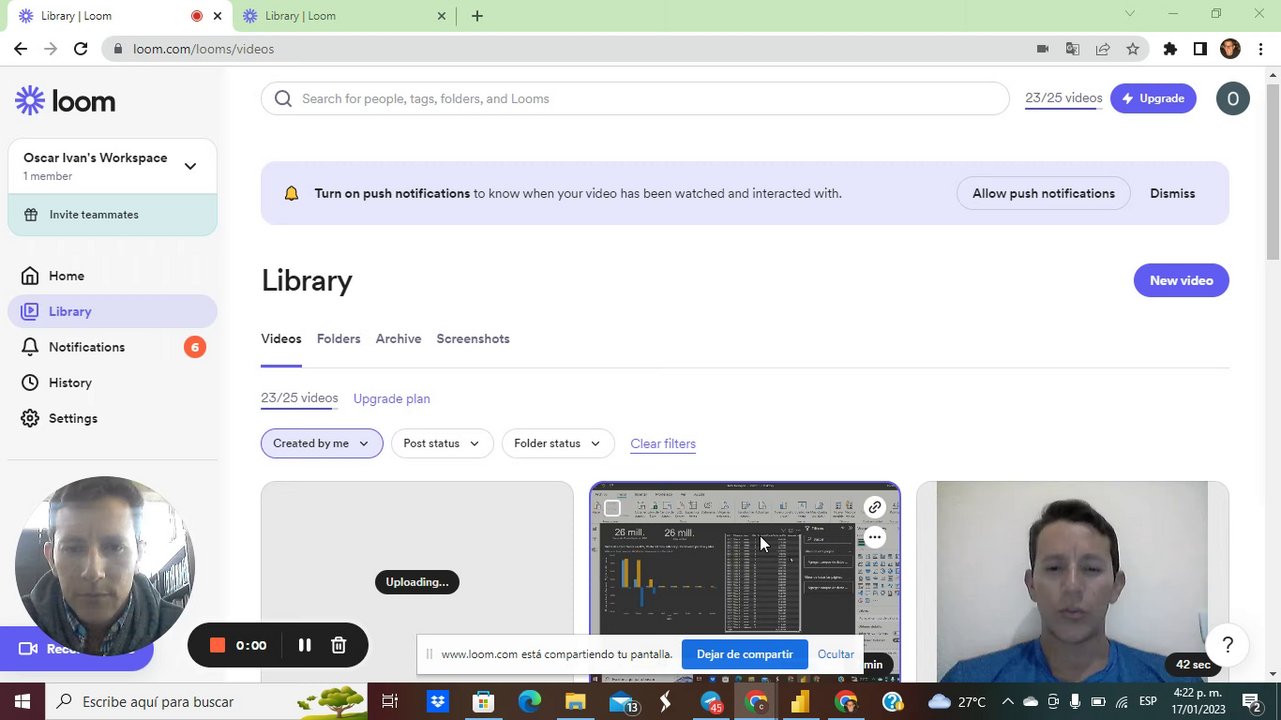The height and width of the screenshot is (720, 1281).
Task: Switch to the Archive tab
Action: coord(398,339)
